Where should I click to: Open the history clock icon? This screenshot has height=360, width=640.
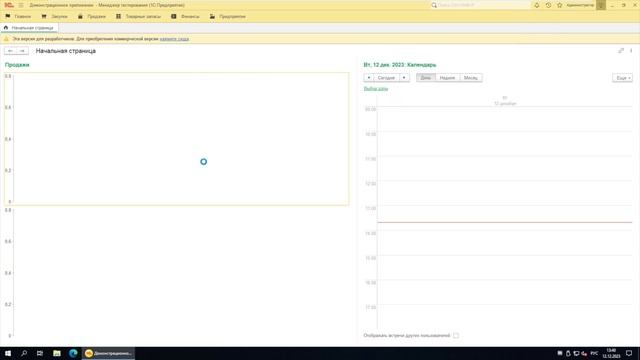548,5
